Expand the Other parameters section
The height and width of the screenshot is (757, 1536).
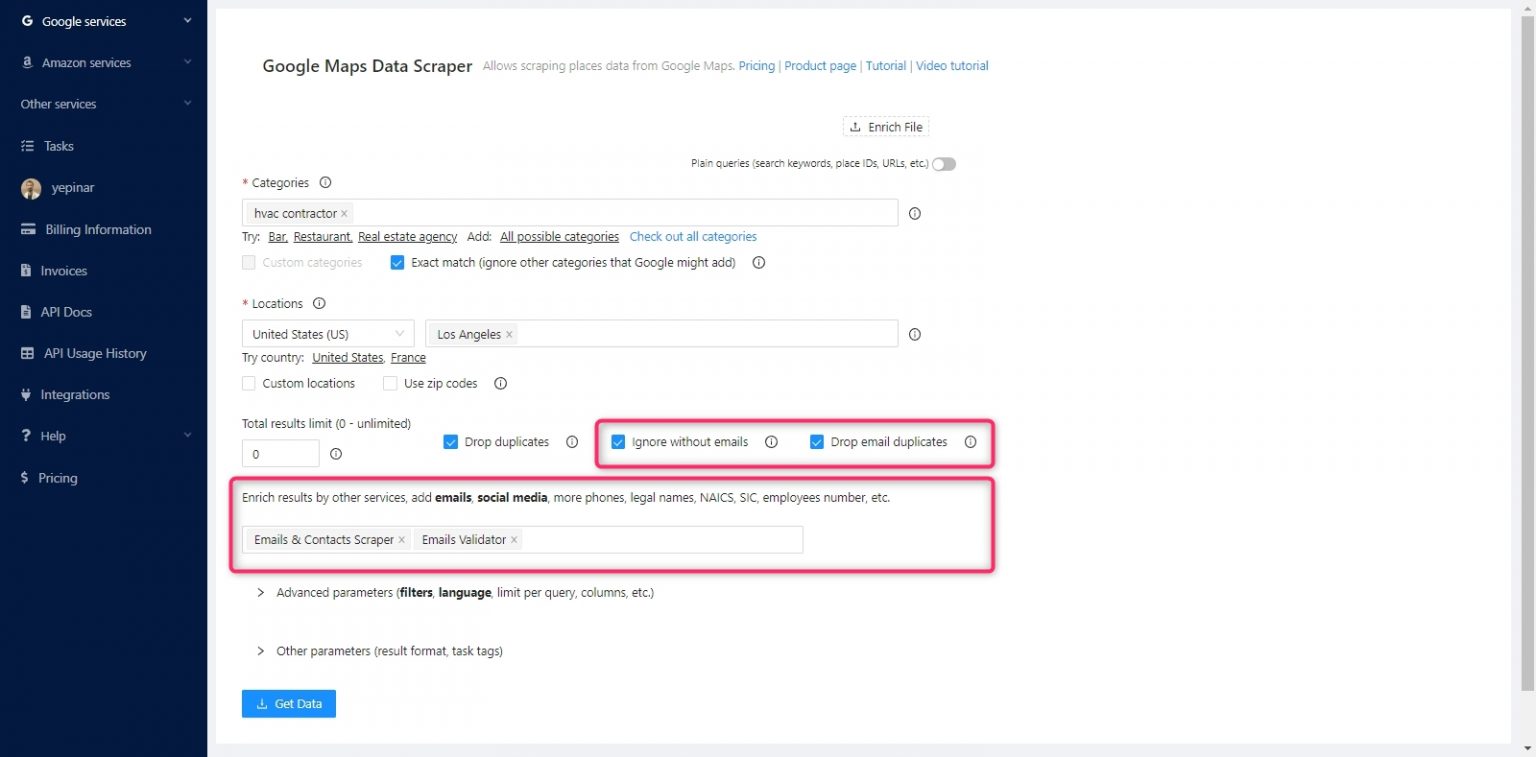[x=260, y=650]
